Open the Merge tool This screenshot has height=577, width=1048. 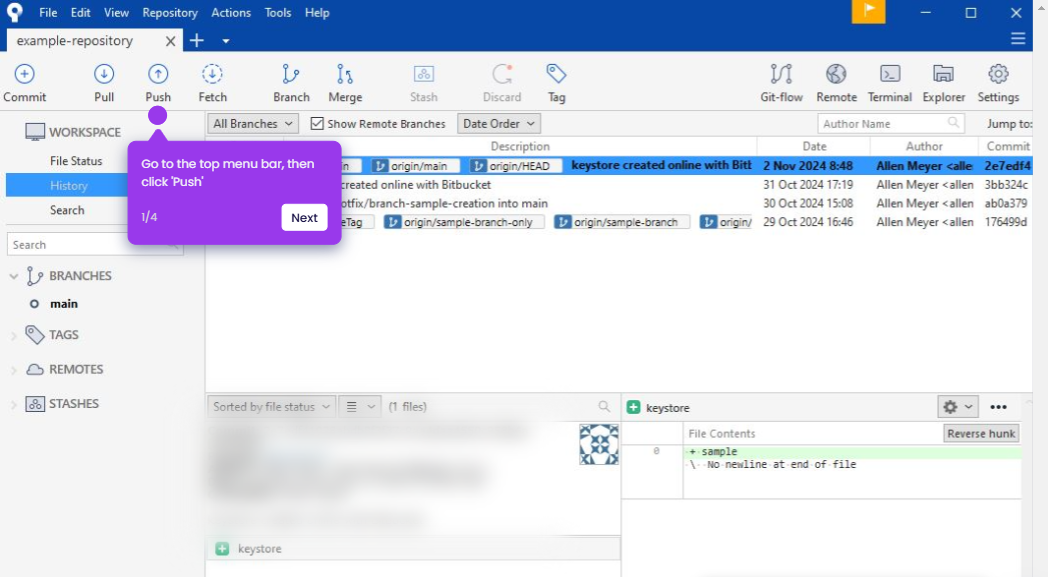(x=345, y=83)
